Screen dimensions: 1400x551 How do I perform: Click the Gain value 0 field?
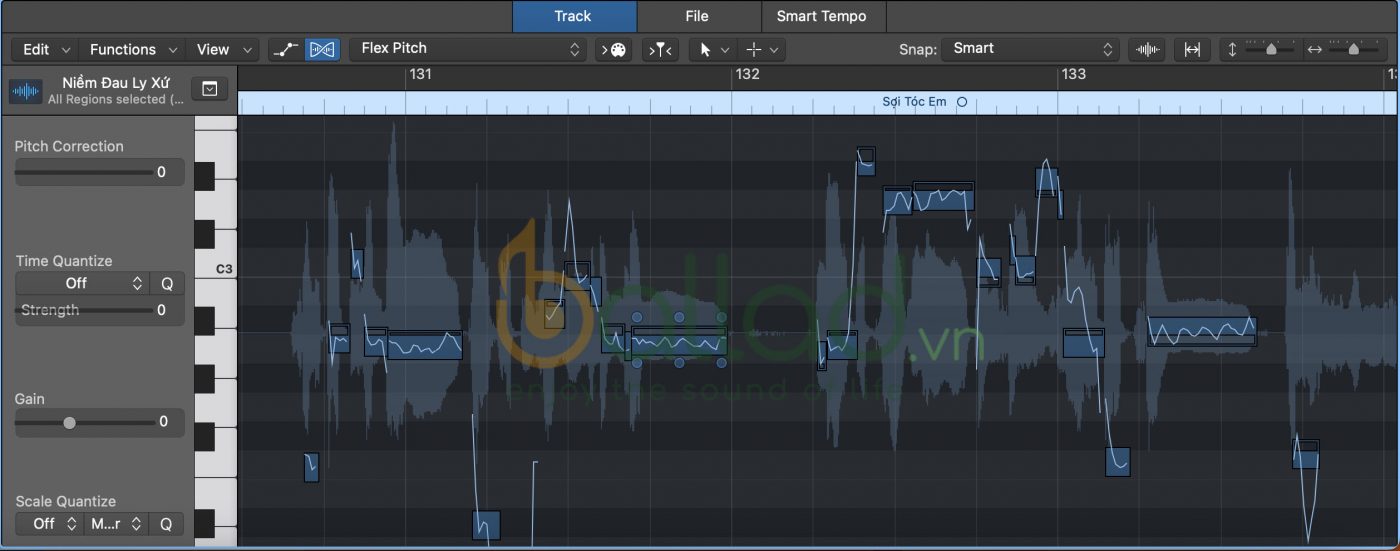164,422
